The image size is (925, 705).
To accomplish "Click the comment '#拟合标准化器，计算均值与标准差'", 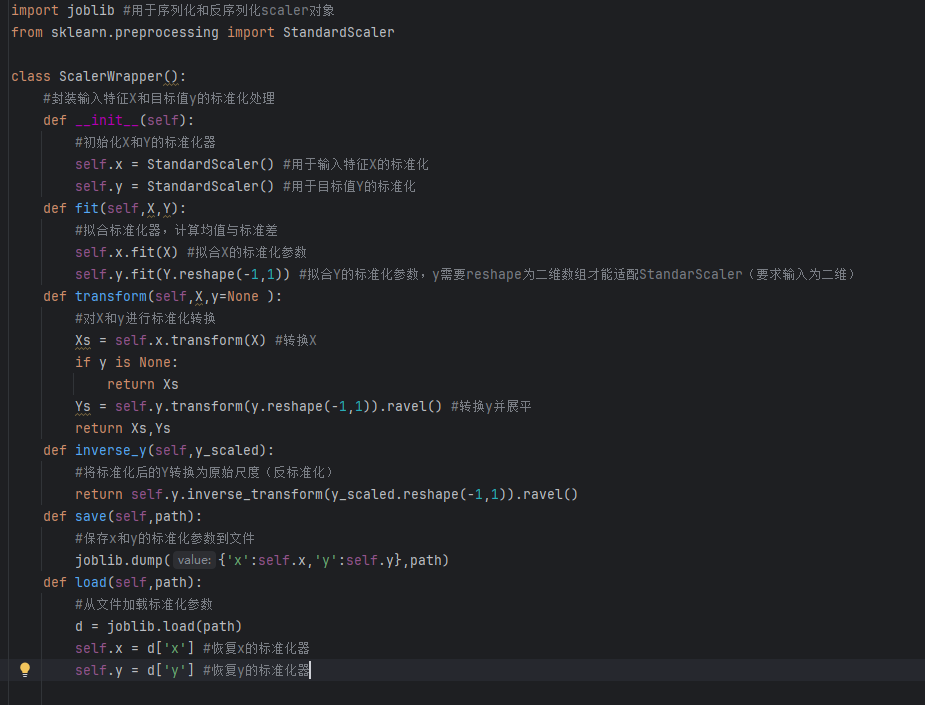I will [176, 230].
